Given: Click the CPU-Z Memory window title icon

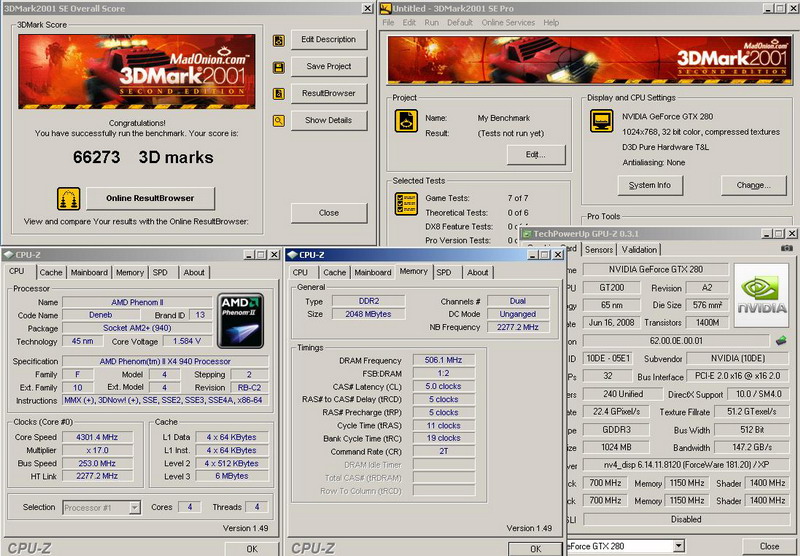Looking at the screenshot, I should (292, 255).
